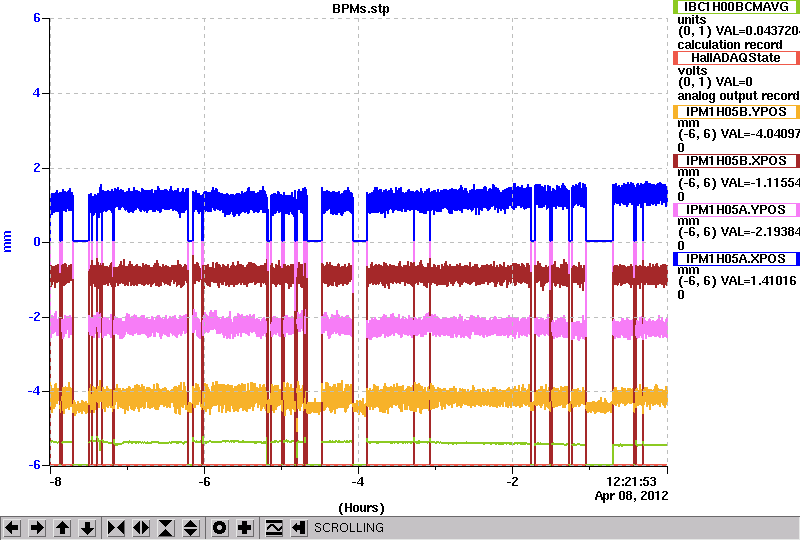Click the (Hours) x-axis label
This screenshot has height=540, width=800.
coord(361,508)
